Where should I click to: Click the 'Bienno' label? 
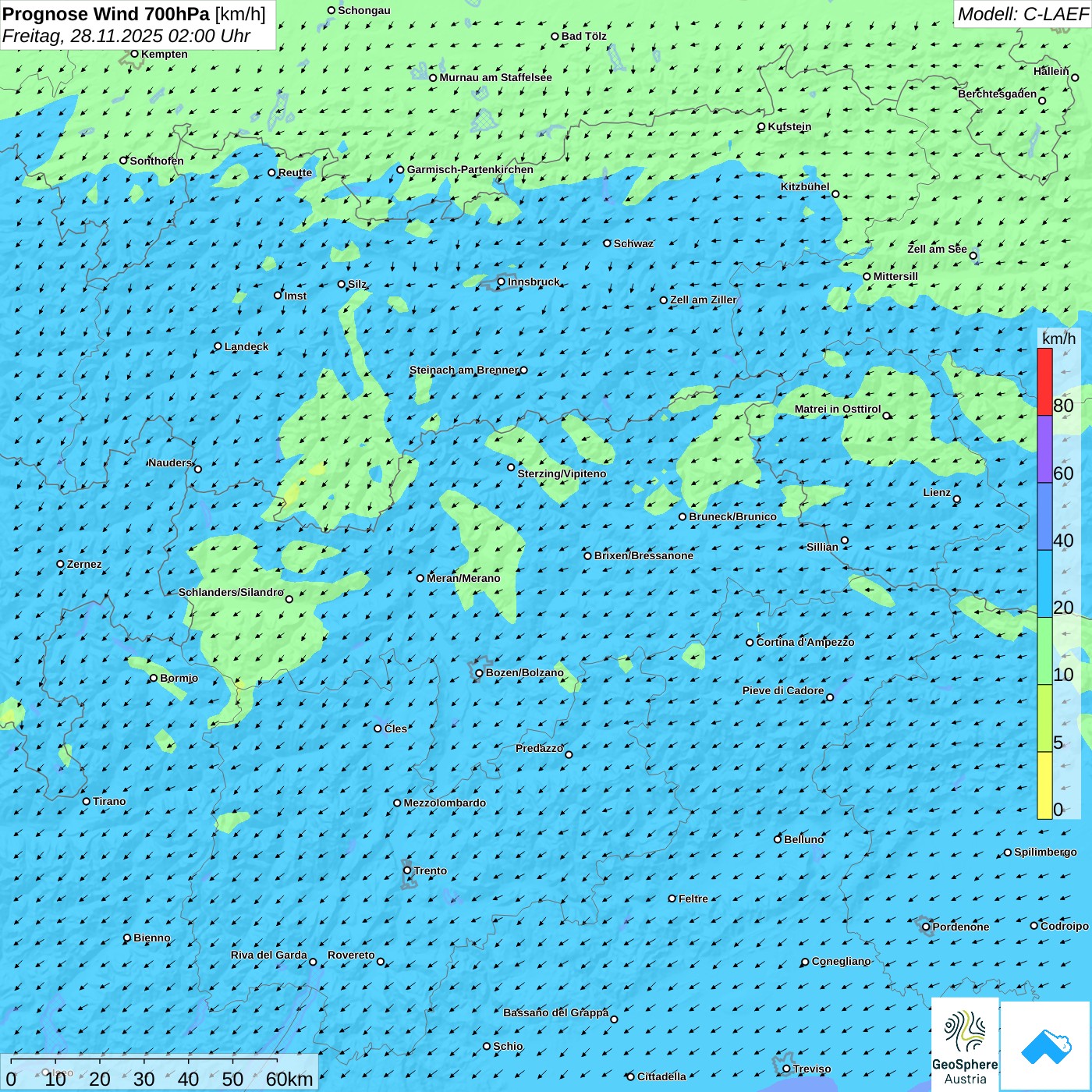[x=151, y=938]
